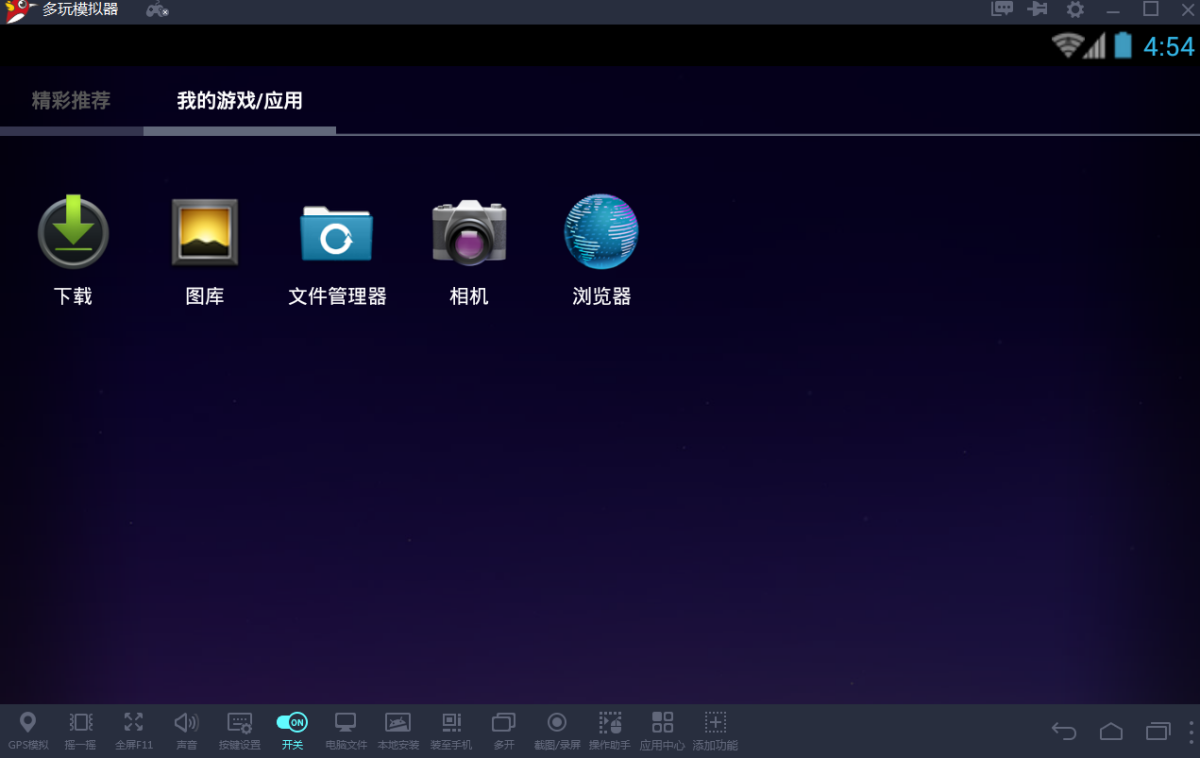The height and width of the screenshot is (758, 1200).
Task: Select the 我的游戏/应用 tab
Action: click(x=239, y=101)
